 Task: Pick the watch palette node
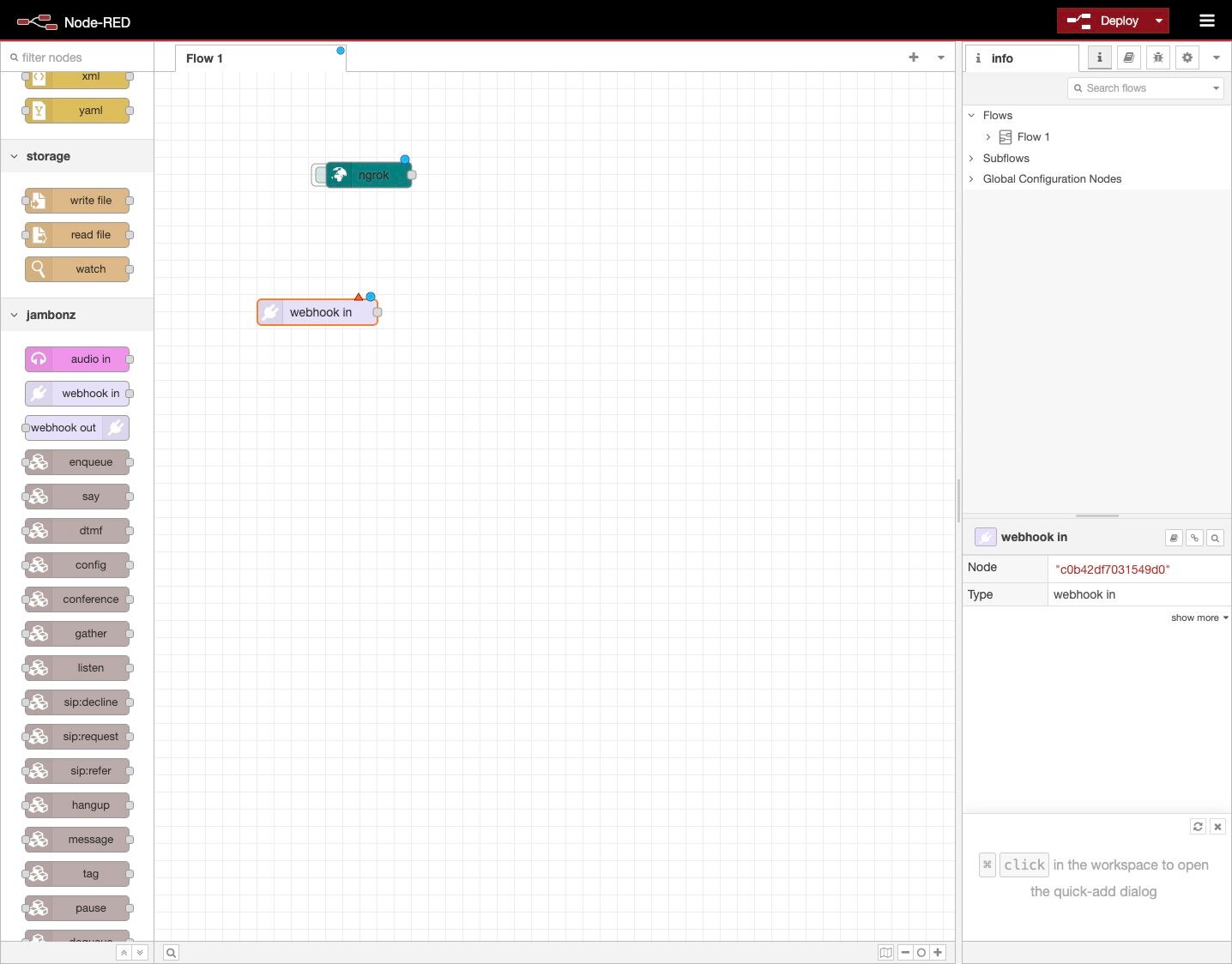pos(77,269)
